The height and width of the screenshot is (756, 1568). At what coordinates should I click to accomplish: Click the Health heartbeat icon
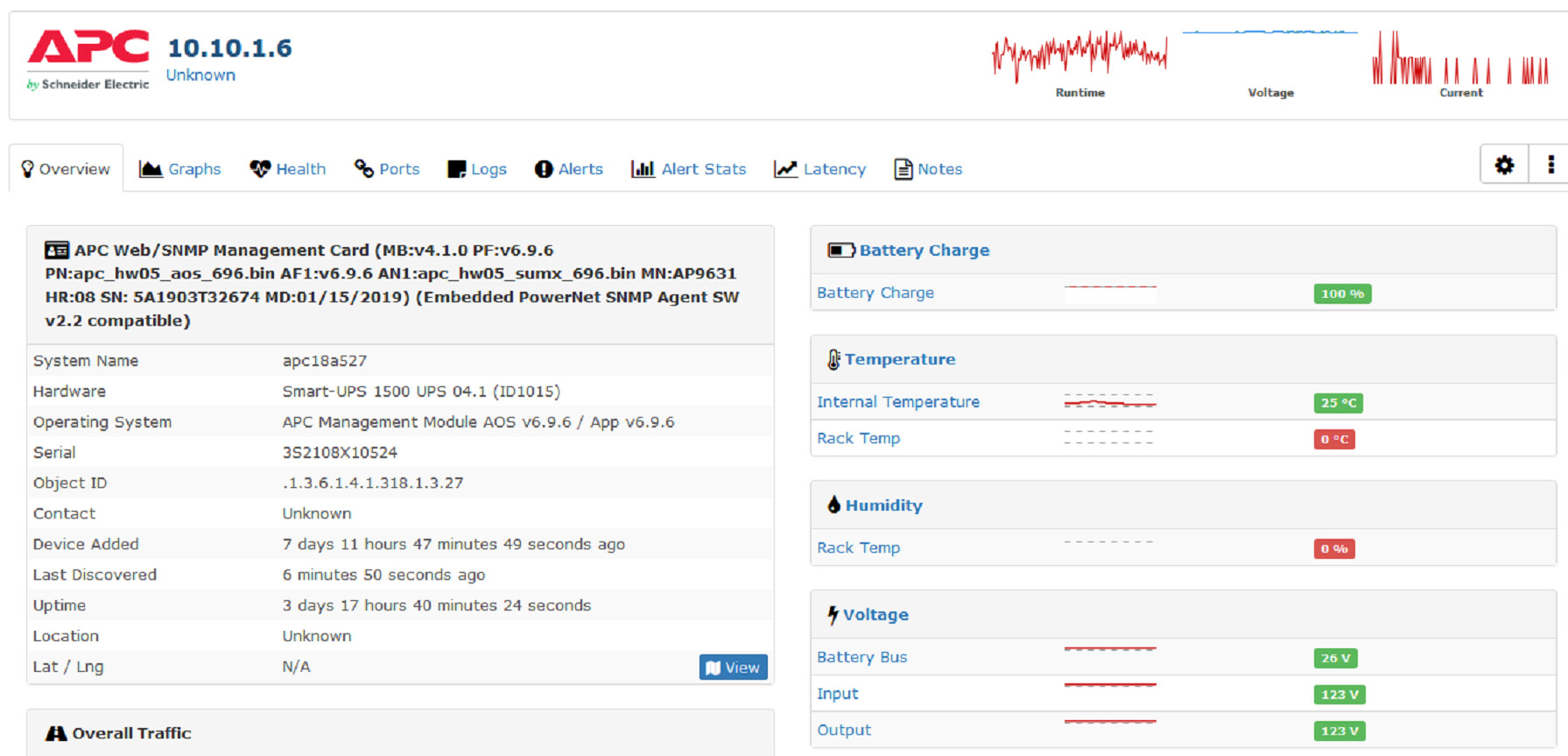click(x=260, y=169)
